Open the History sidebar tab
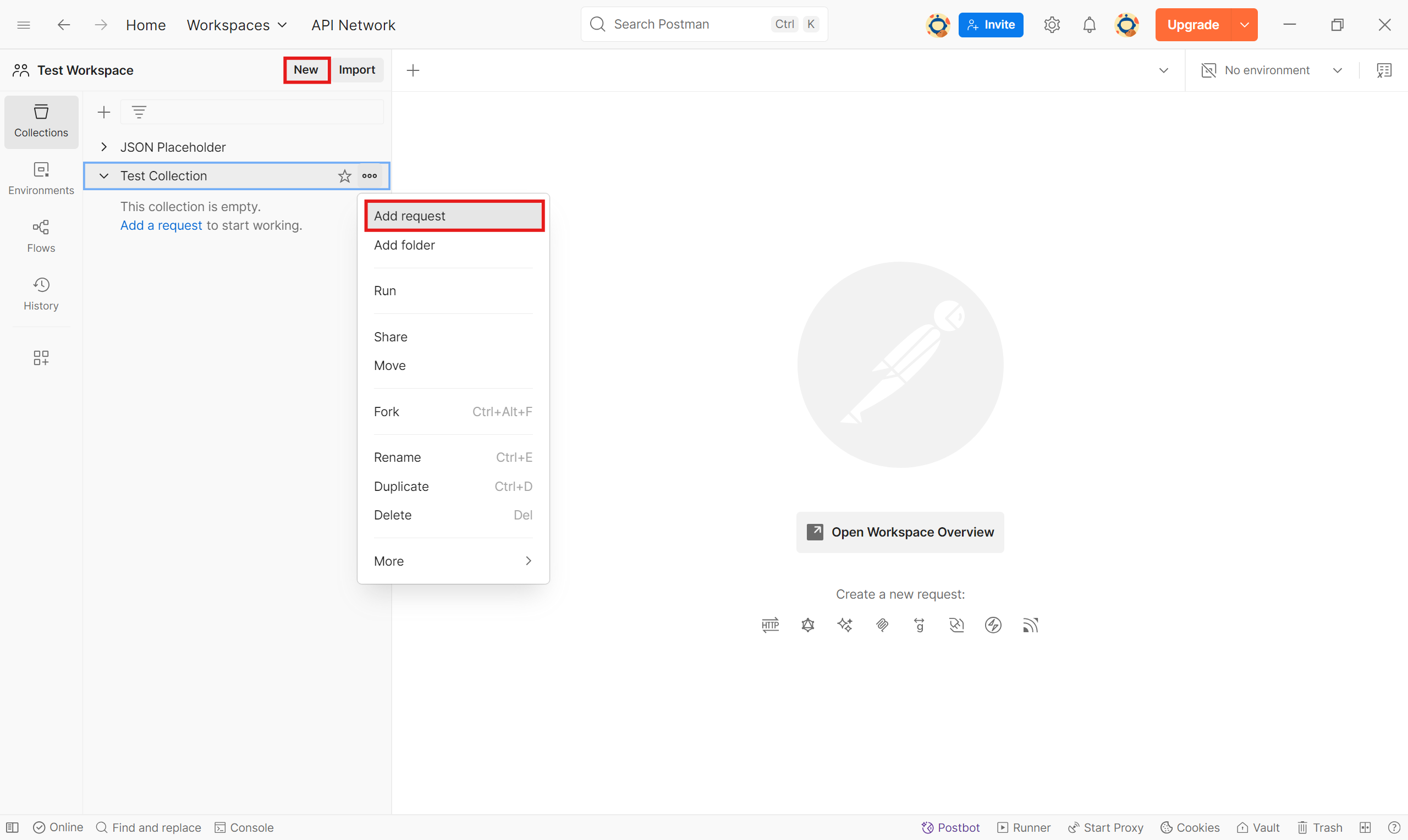1408x840 pixels. pos(41,294)
